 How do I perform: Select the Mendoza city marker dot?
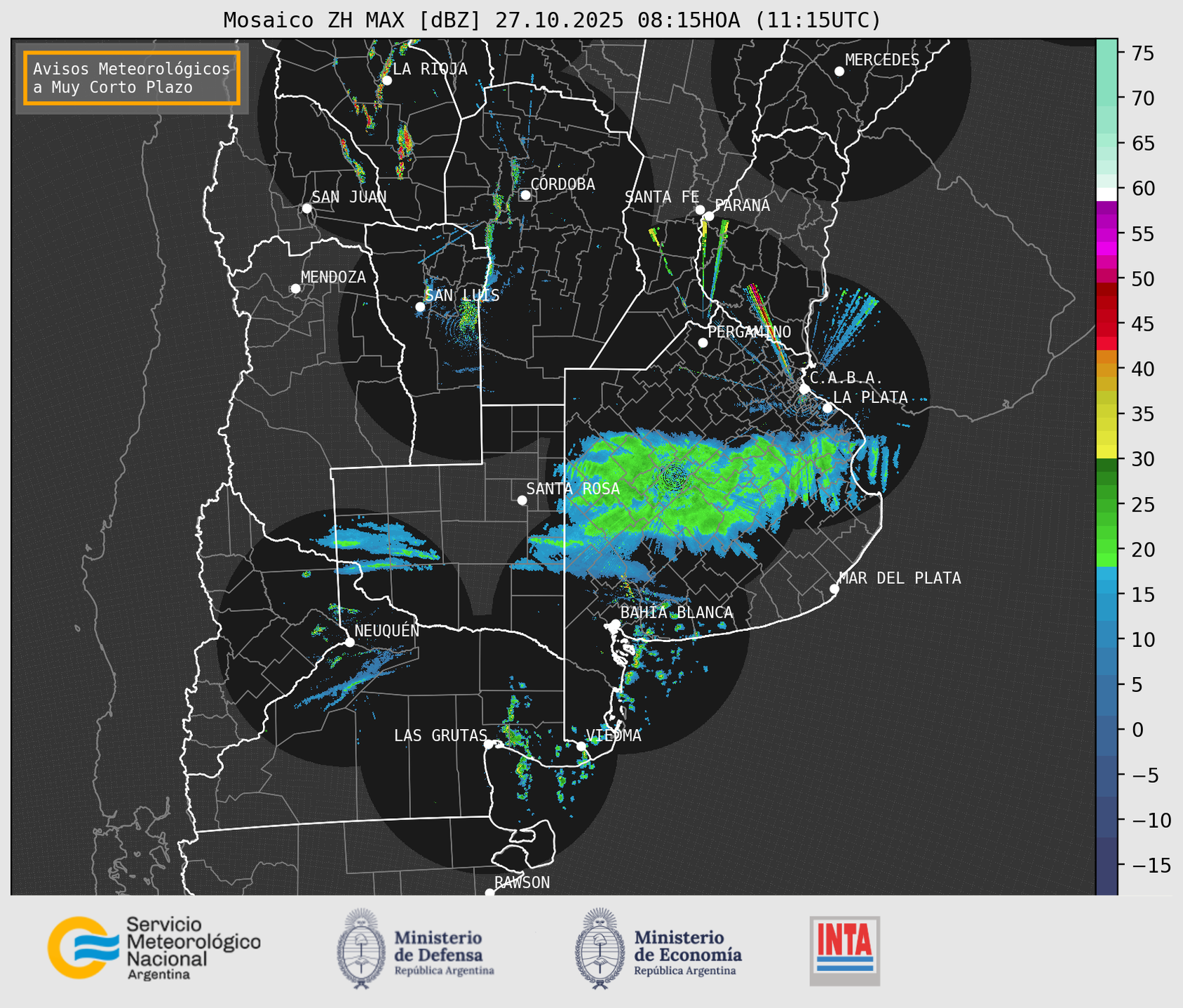click(295, 289)
